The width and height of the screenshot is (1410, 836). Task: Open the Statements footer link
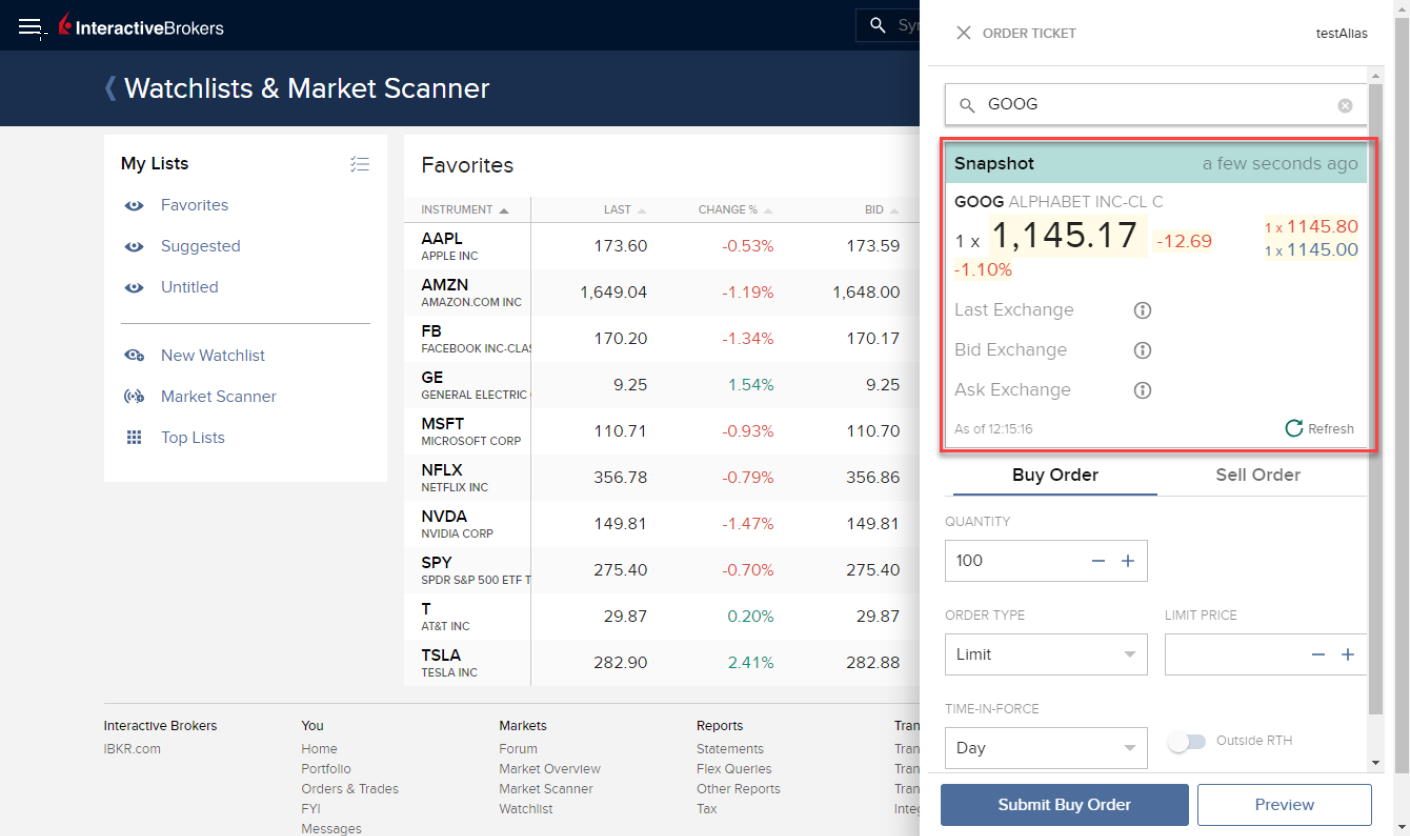[730, 749]
